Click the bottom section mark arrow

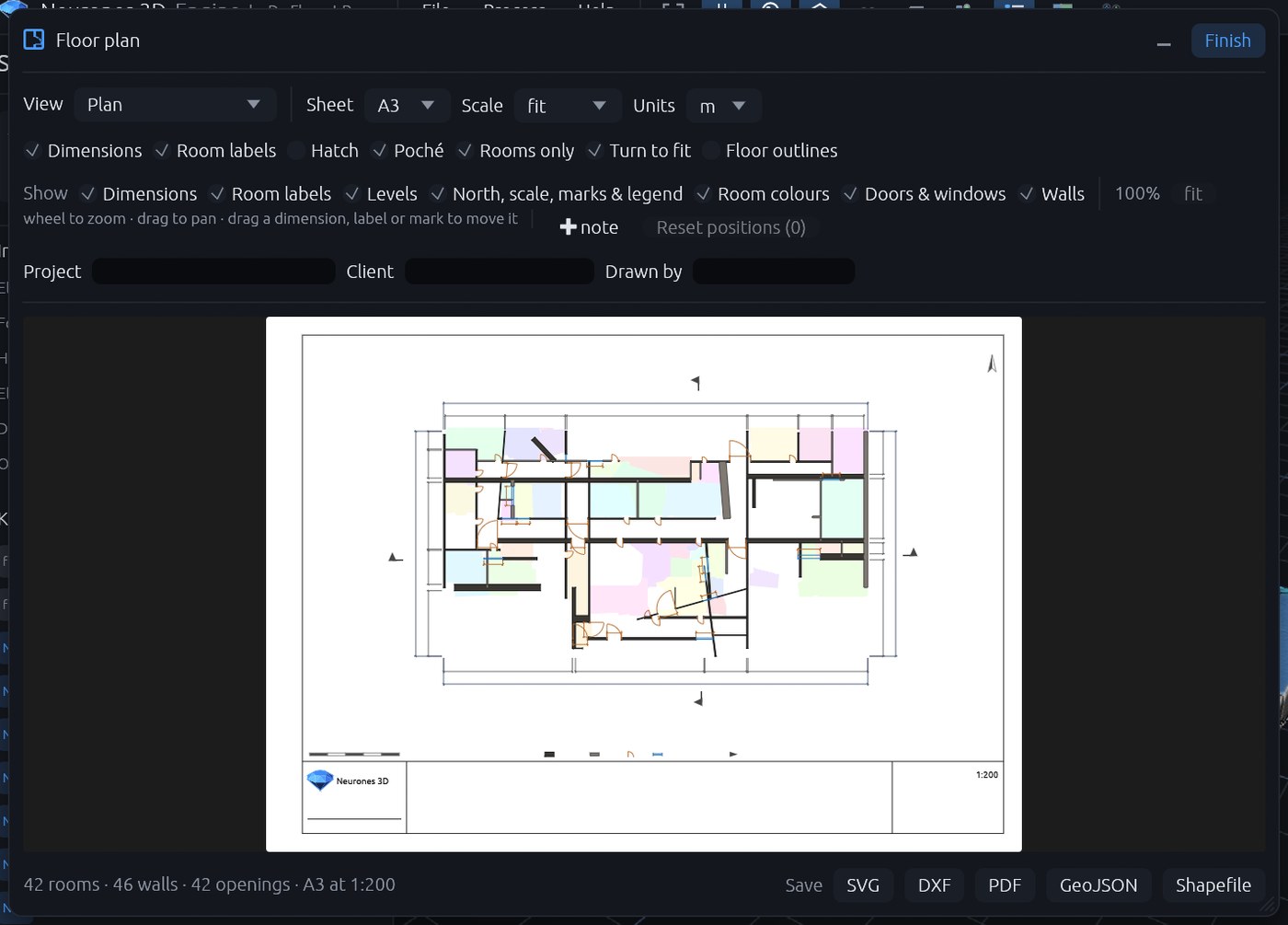tap(699, 700)
